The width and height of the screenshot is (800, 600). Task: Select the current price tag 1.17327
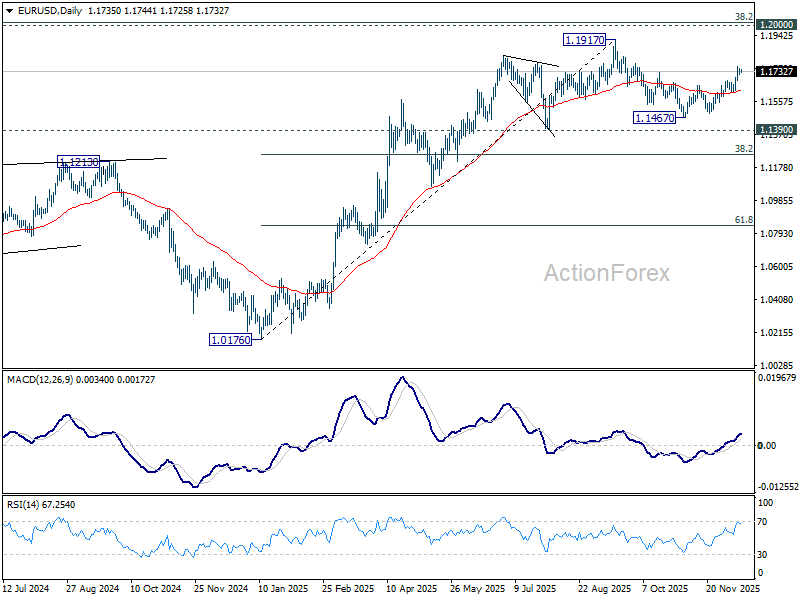(777, 71)
